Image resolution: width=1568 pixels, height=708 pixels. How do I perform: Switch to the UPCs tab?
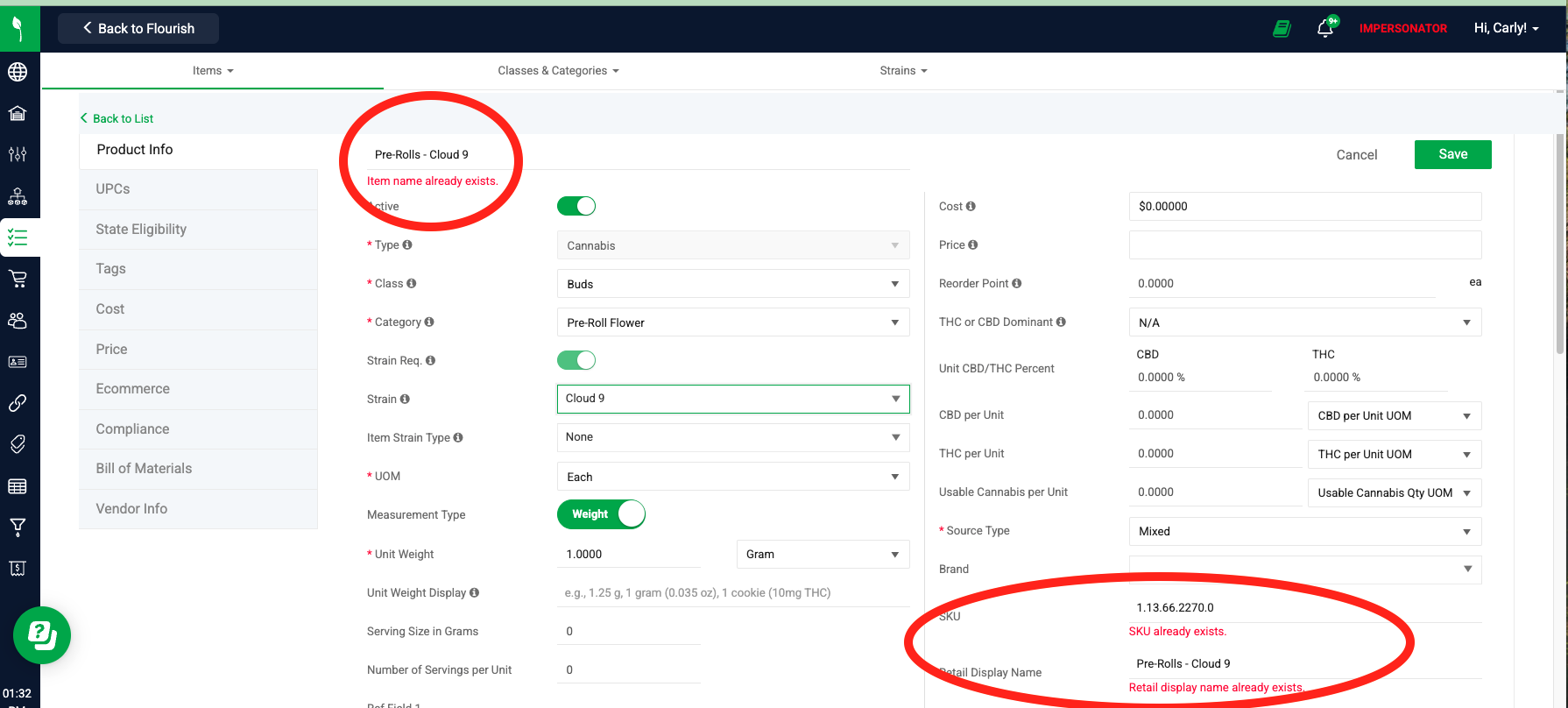click(198, 189)
